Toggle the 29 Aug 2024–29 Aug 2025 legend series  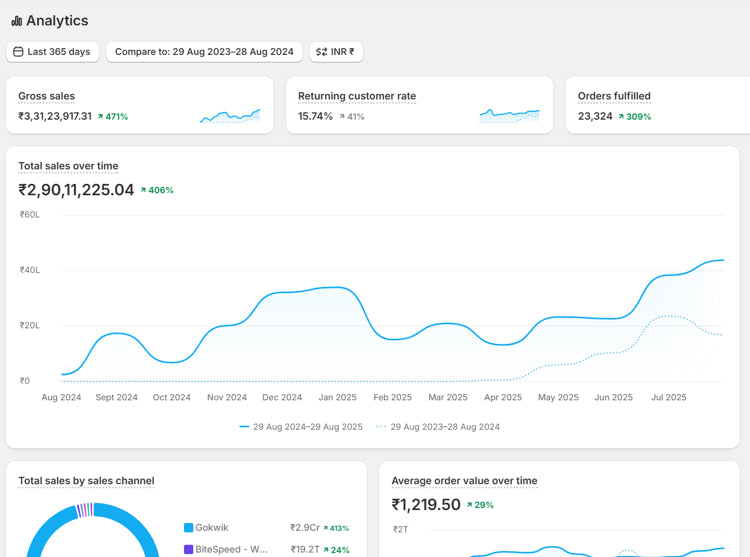pyautogui.click(x=300, y=427)
